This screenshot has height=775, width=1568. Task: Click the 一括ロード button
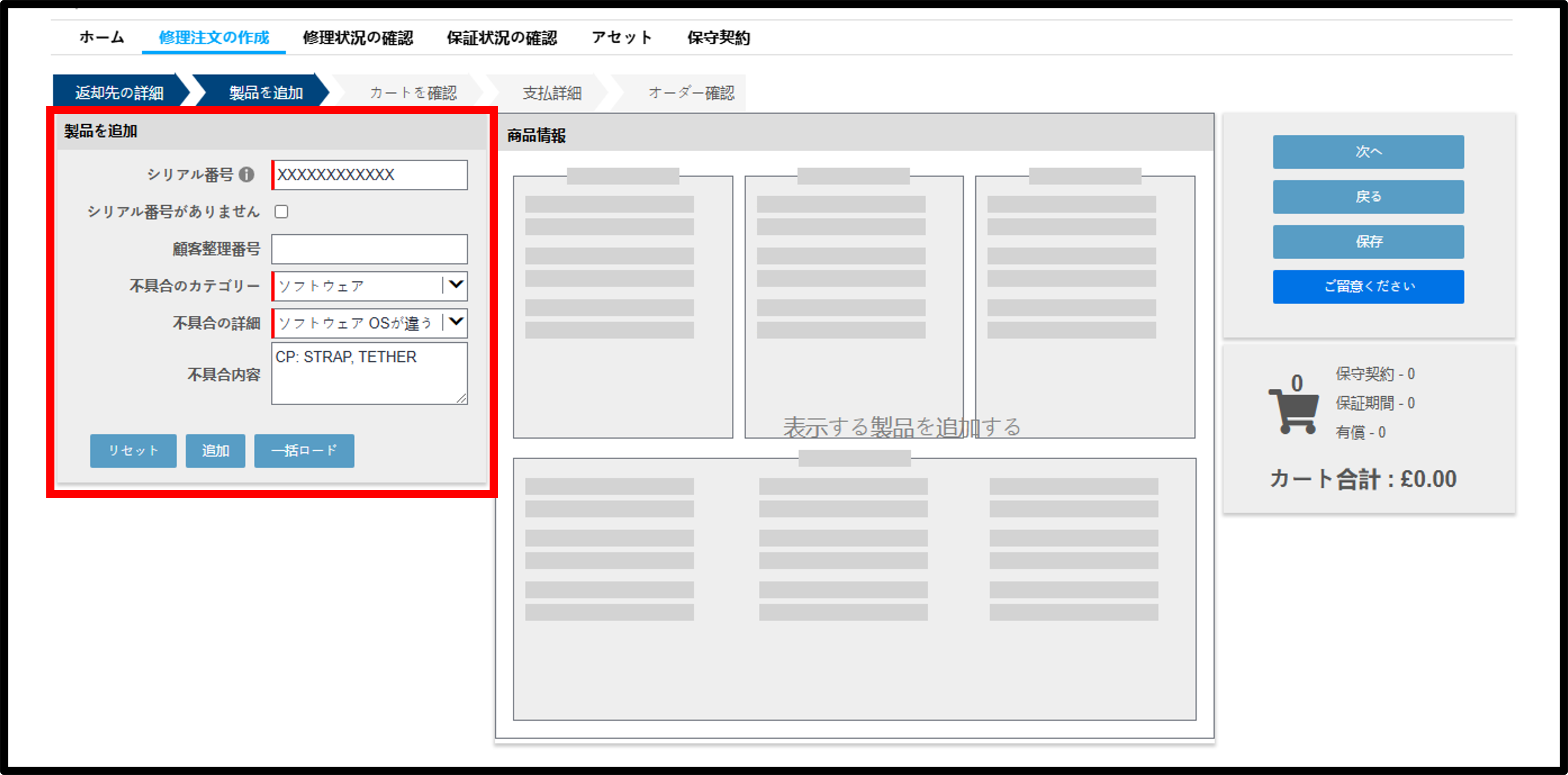(x=304, y=451)
